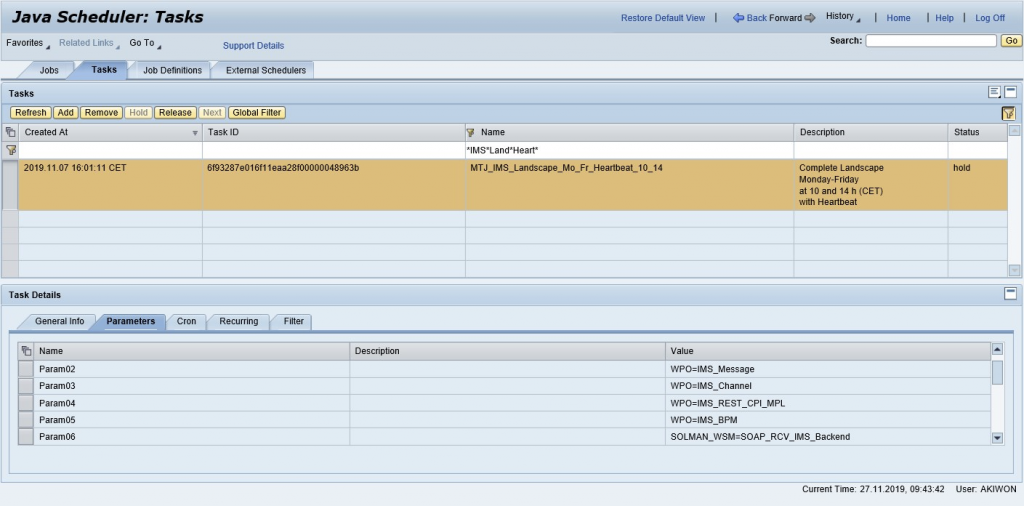Open the Filter tab in Task Details
Image resolution: width=1024 pixels, height=506 pixels.
point(294,321)
